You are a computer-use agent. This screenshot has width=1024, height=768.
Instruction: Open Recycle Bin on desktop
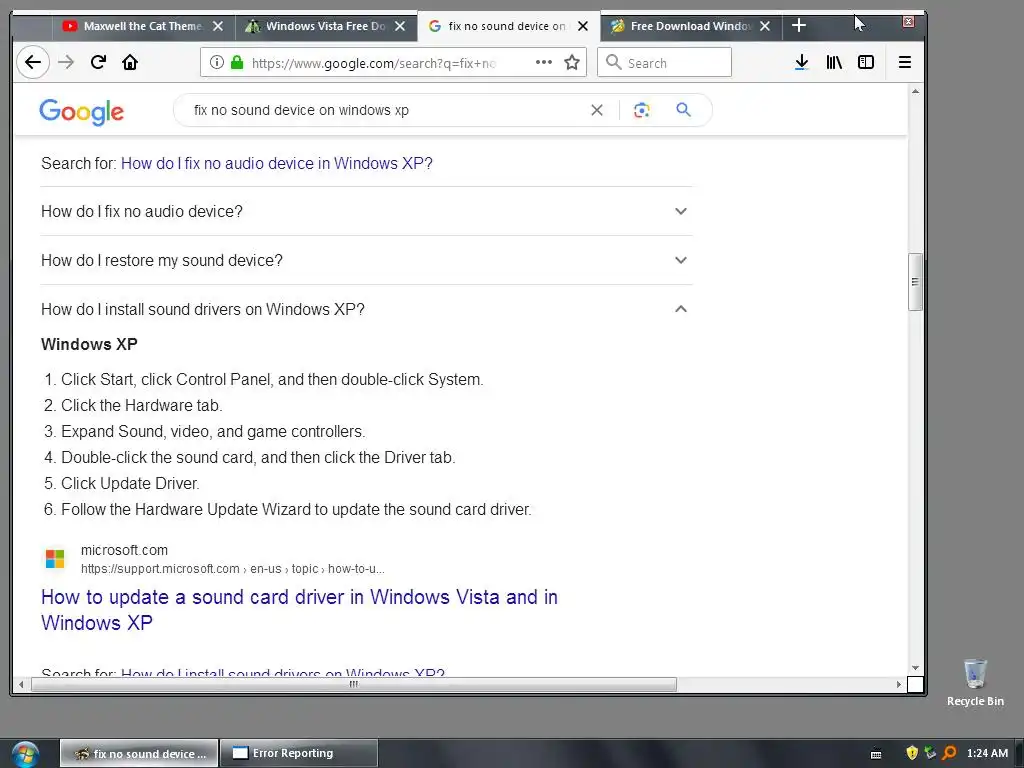tap(975, 682)
